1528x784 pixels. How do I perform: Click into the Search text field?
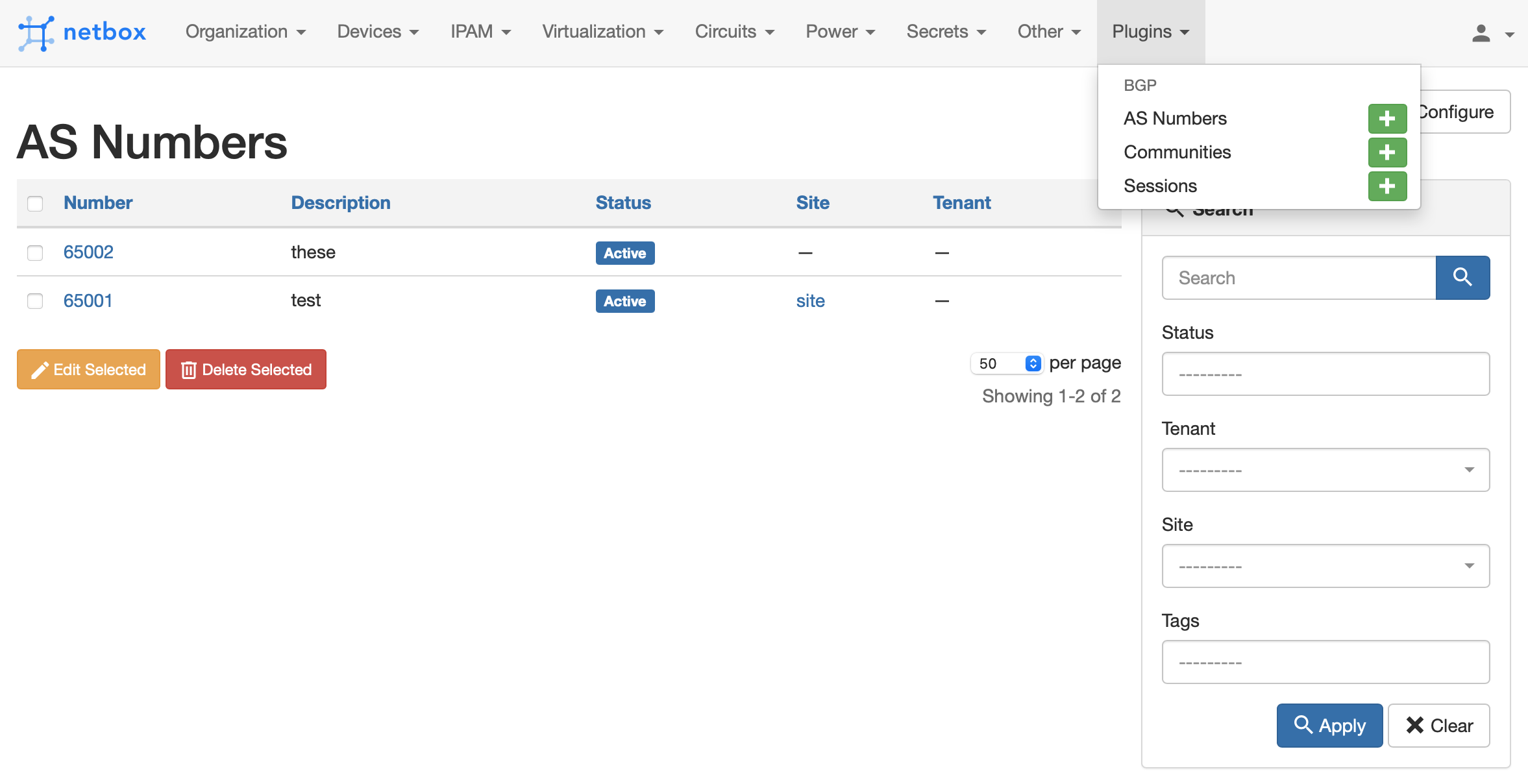[x=1298, y=278]
